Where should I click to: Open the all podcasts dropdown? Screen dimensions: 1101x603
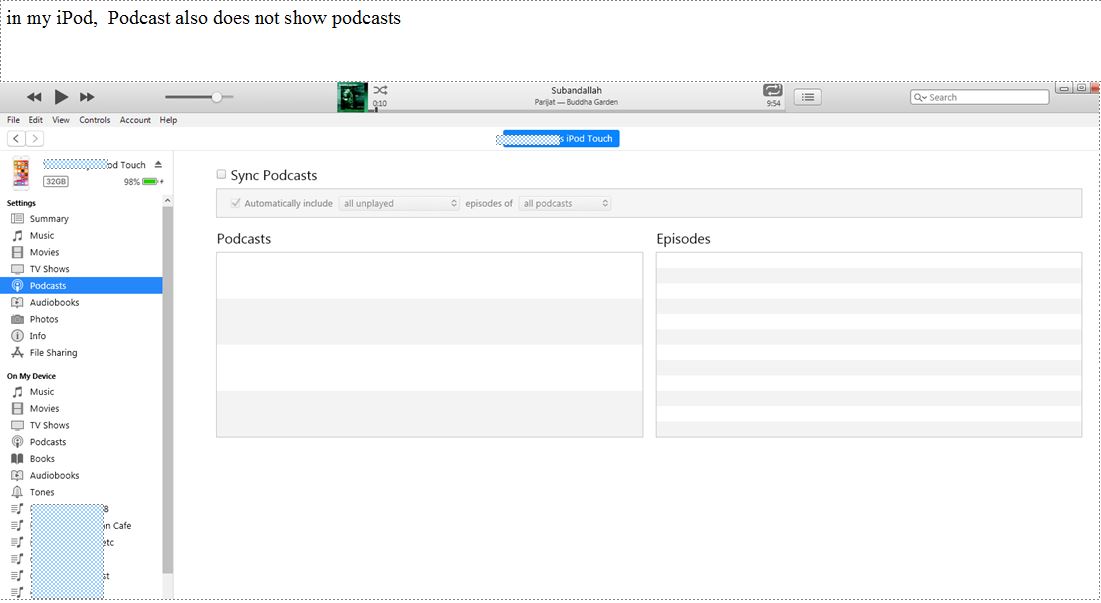[x=565, y=204]
